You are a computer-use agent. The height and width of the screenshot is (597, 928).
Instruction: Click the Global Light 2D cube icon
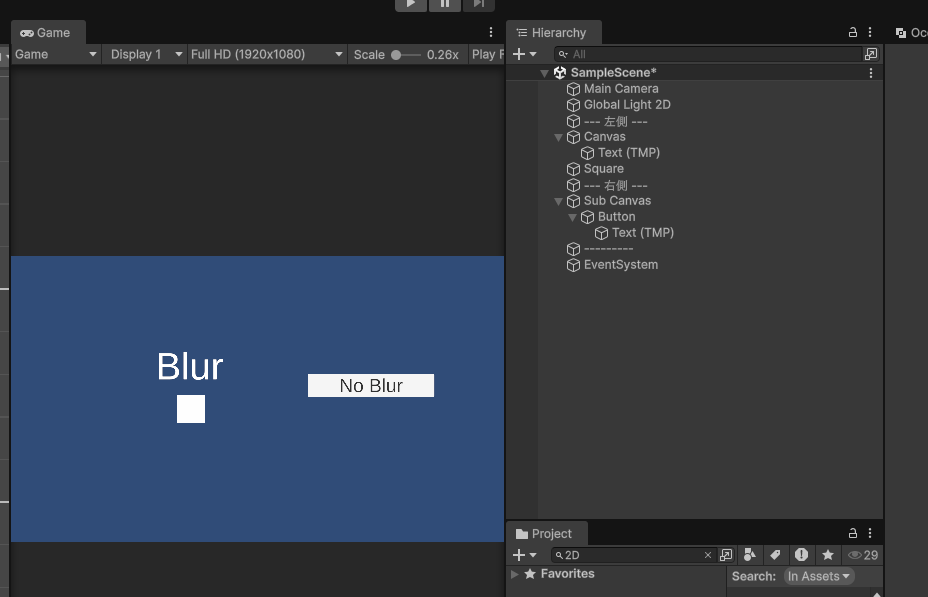573,105
